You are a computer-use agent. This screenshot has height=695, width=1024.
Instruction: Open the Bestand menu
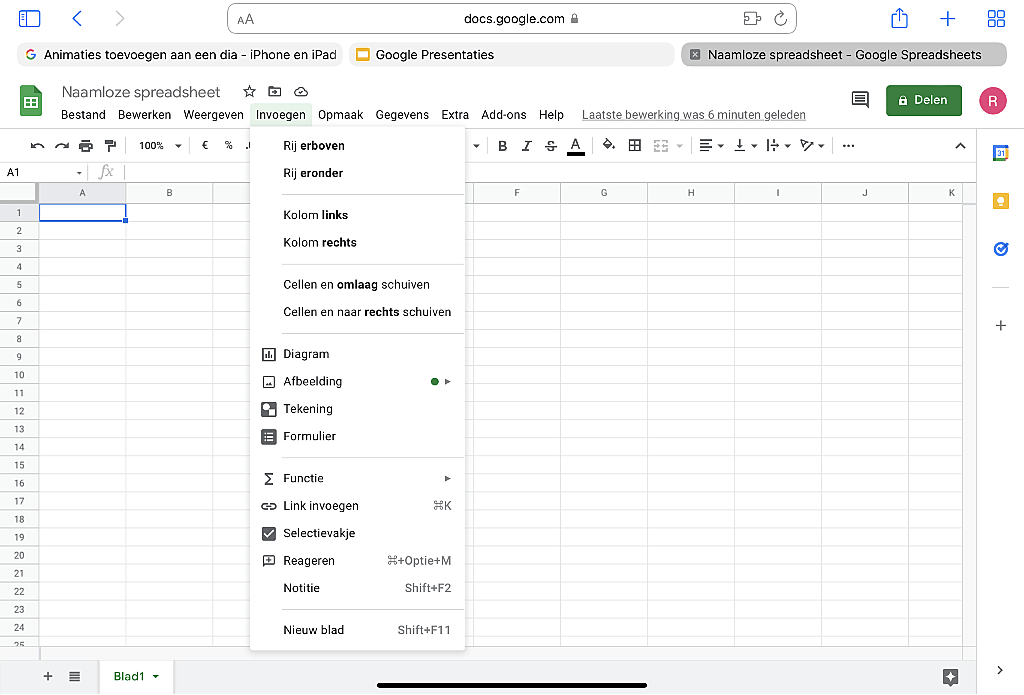(83, 115)
